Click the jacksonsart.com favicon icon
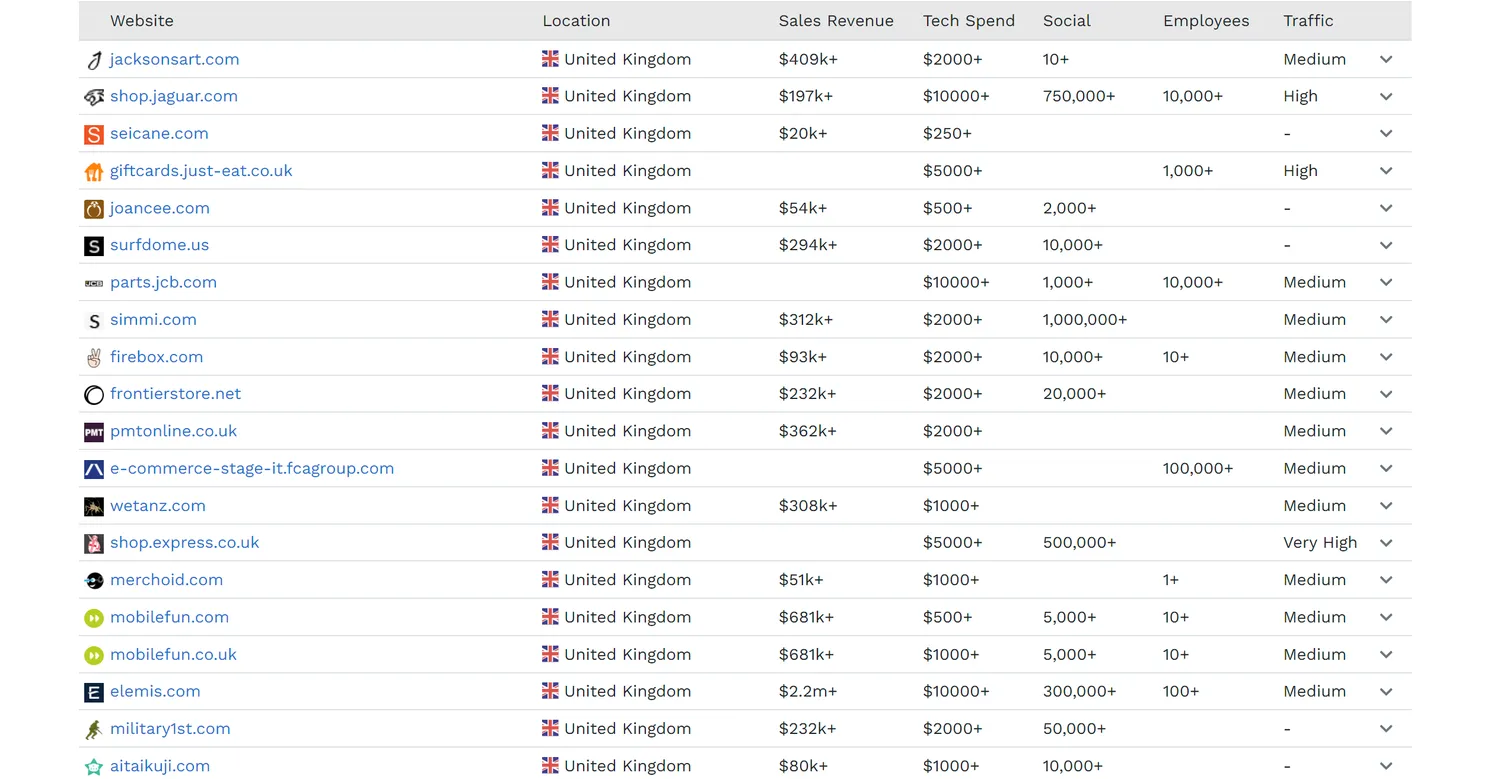The image size is (1500, 779). pos(94,60)
